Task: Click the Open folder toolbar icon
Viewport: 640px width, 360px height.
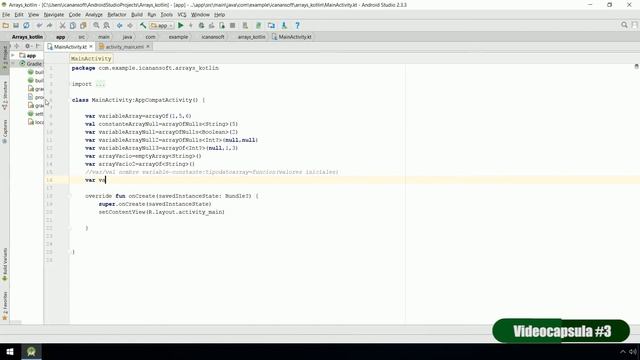Action: point(5,25)
